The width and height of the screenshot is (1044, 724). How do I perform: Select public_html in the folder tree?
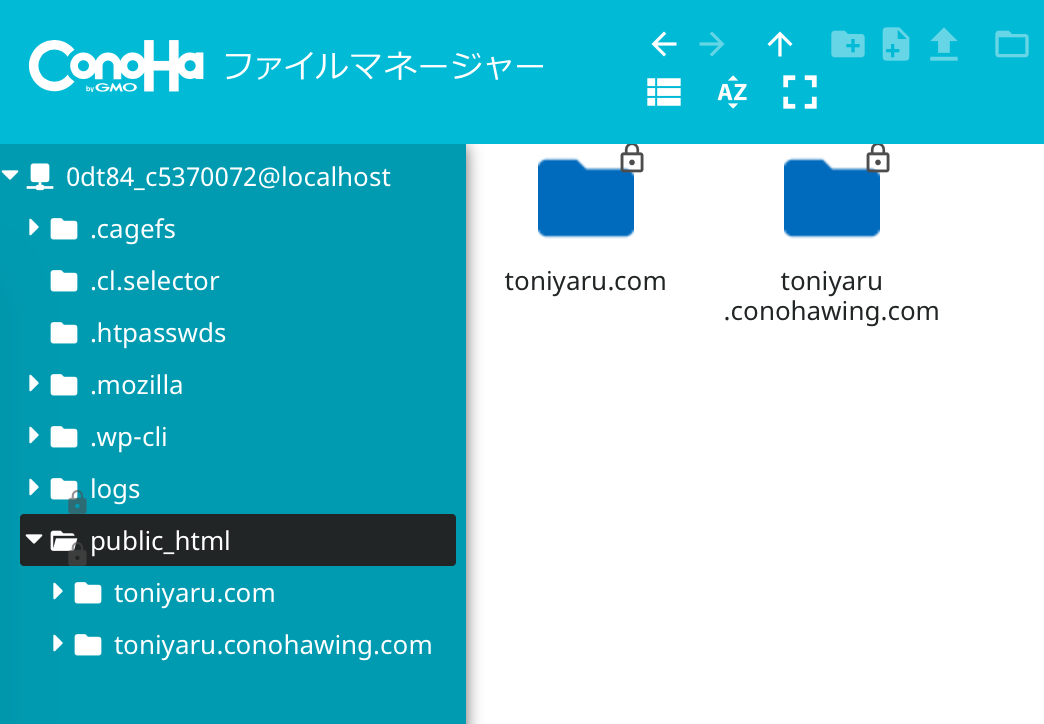238,540
